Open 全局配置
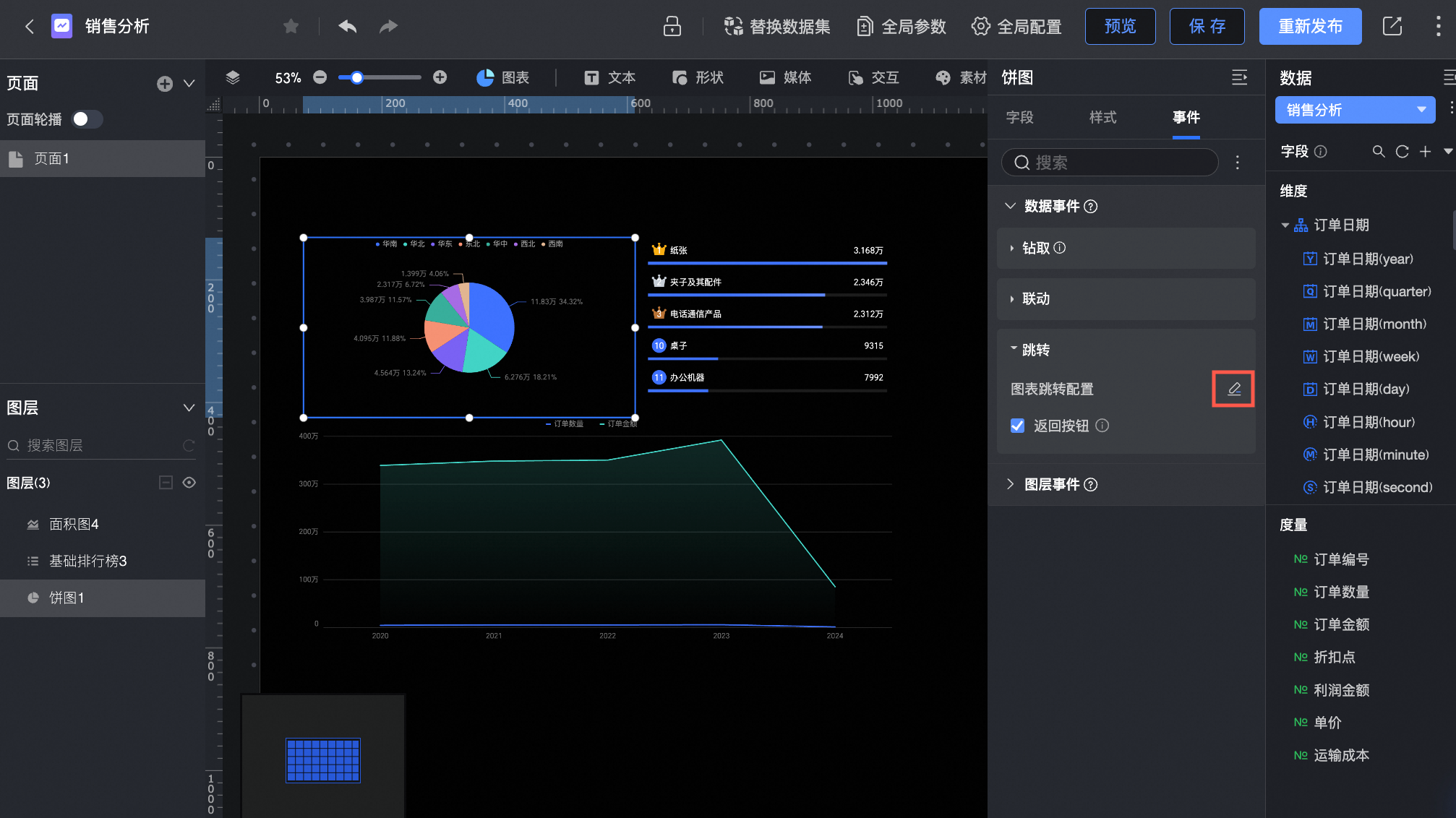 1016,27
